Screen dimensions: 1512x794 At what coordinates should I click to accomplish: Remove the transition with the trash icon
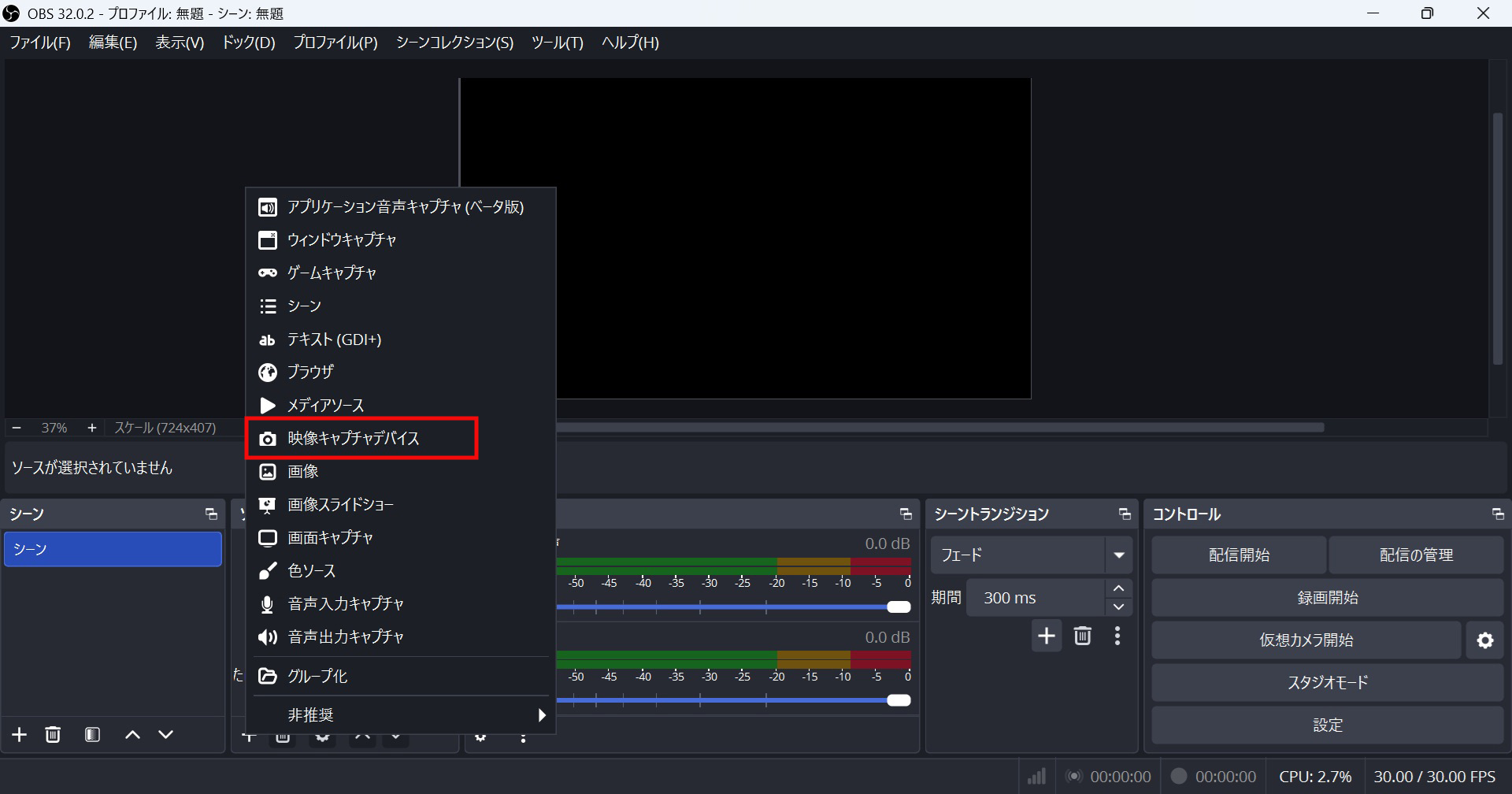[1083, 636]
